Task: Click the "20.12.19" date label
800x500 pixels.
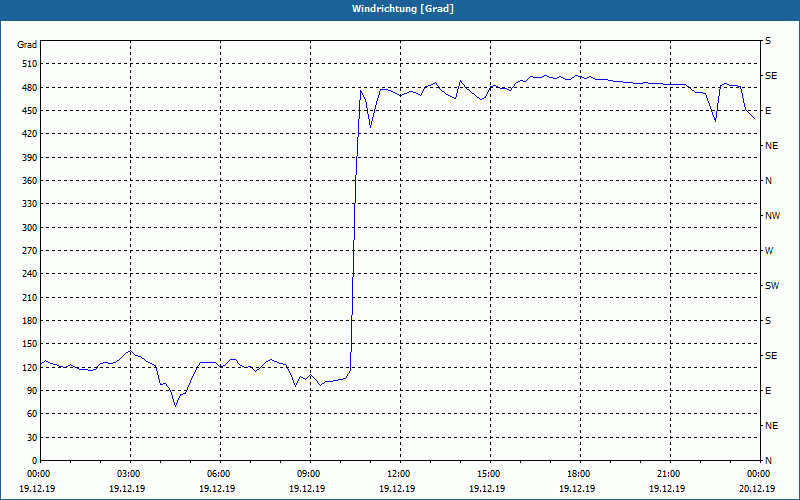Action: 757,488
